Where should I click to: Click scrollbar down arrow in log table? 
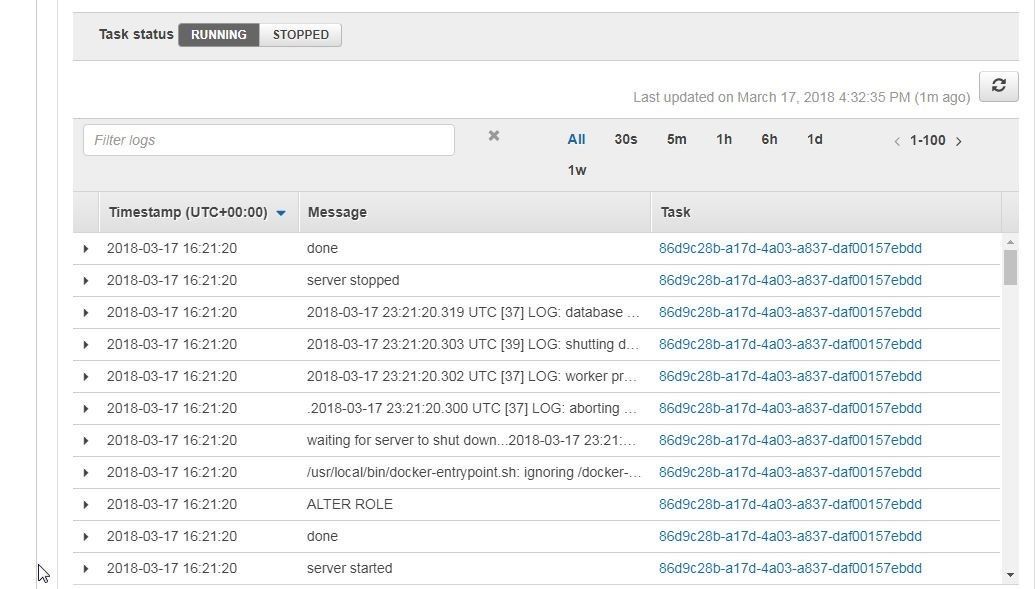pos(1010,575)
